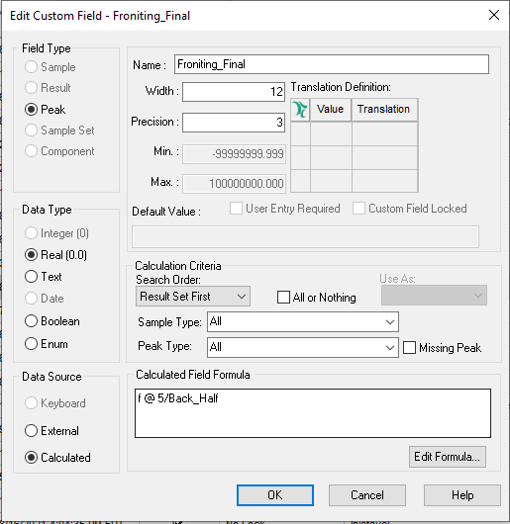Choose the Boolean data type option

coord(31,321)
